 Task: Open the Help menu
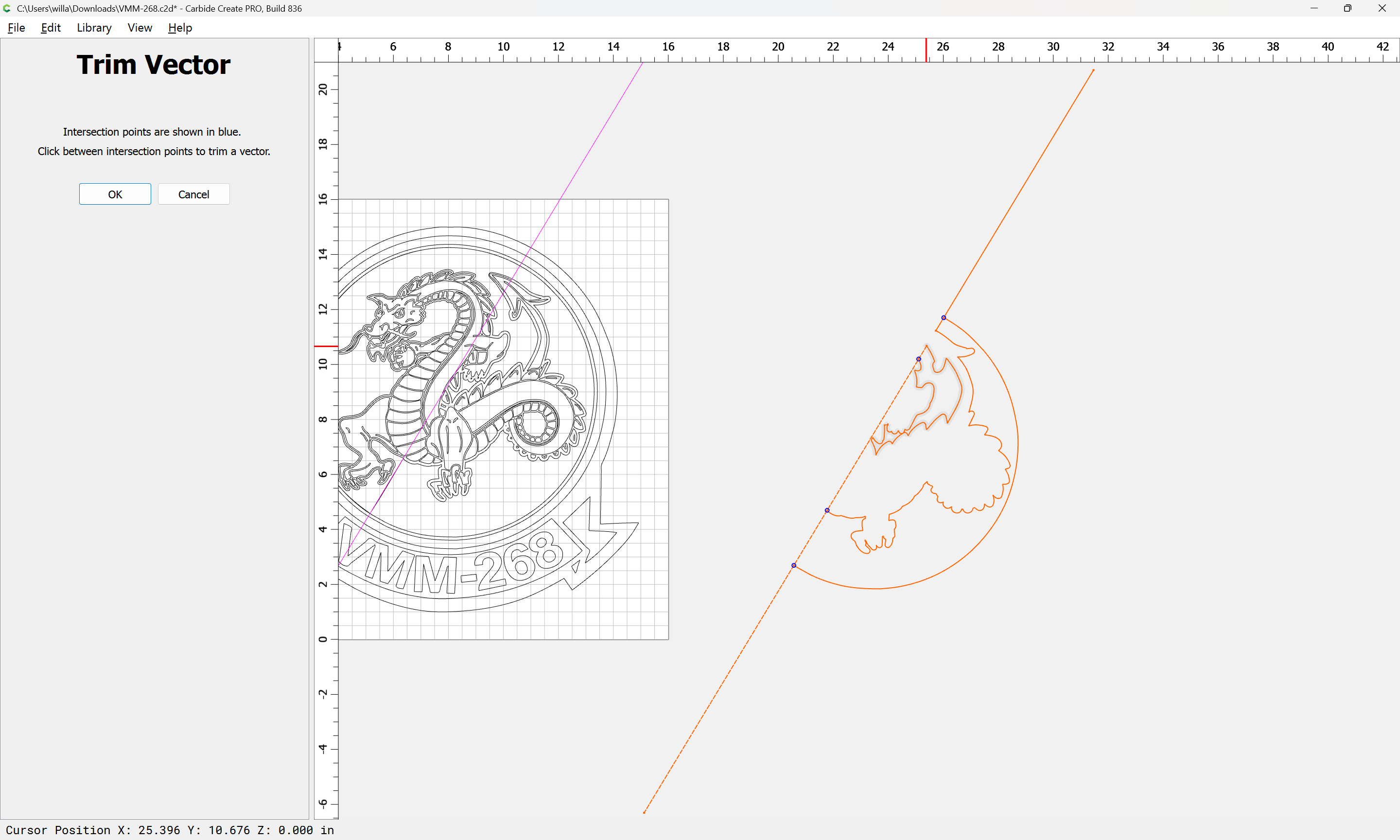[180, 28]
